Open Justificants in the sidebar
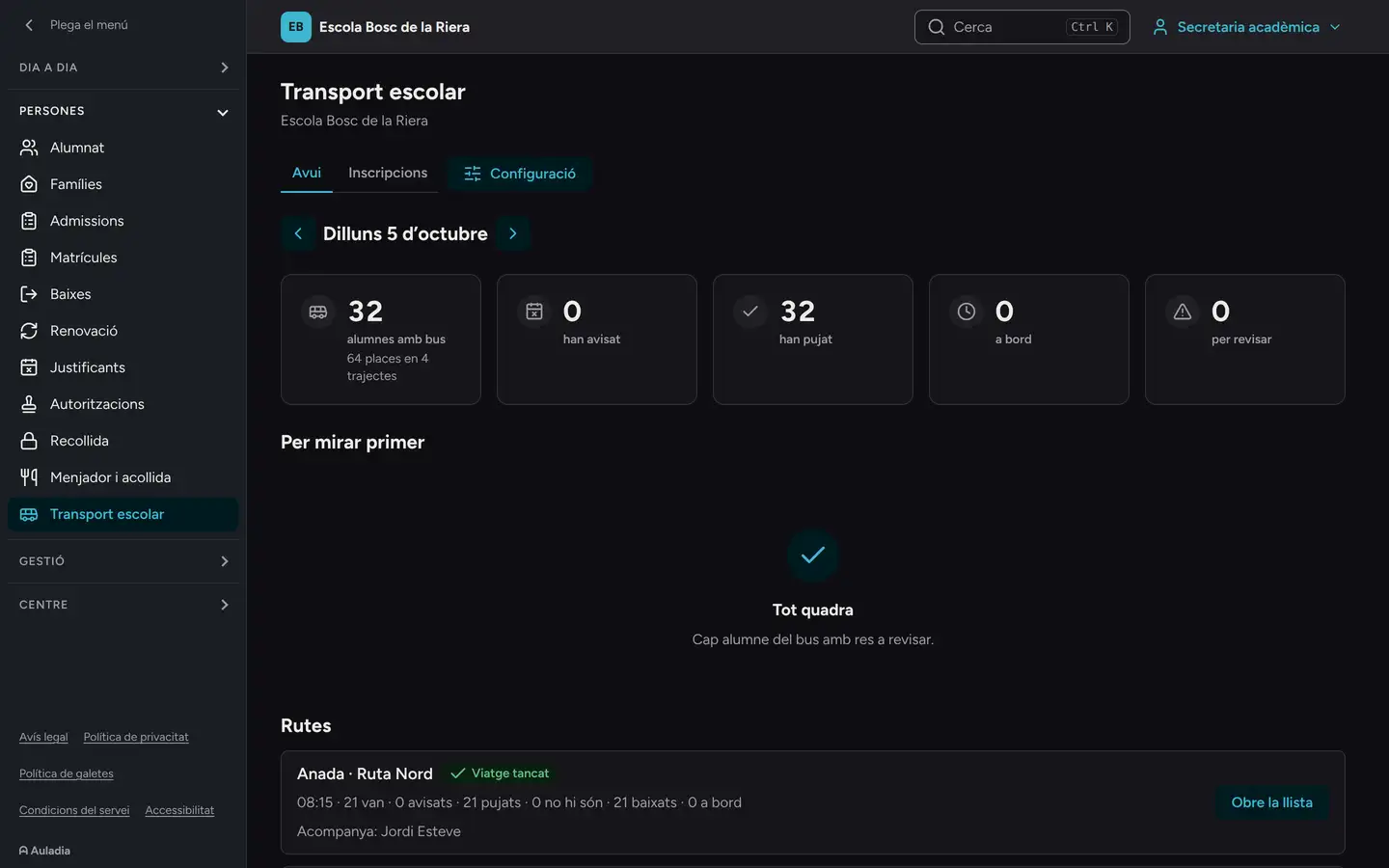The width and height of the screenshot is (1389, 868). 123,367
